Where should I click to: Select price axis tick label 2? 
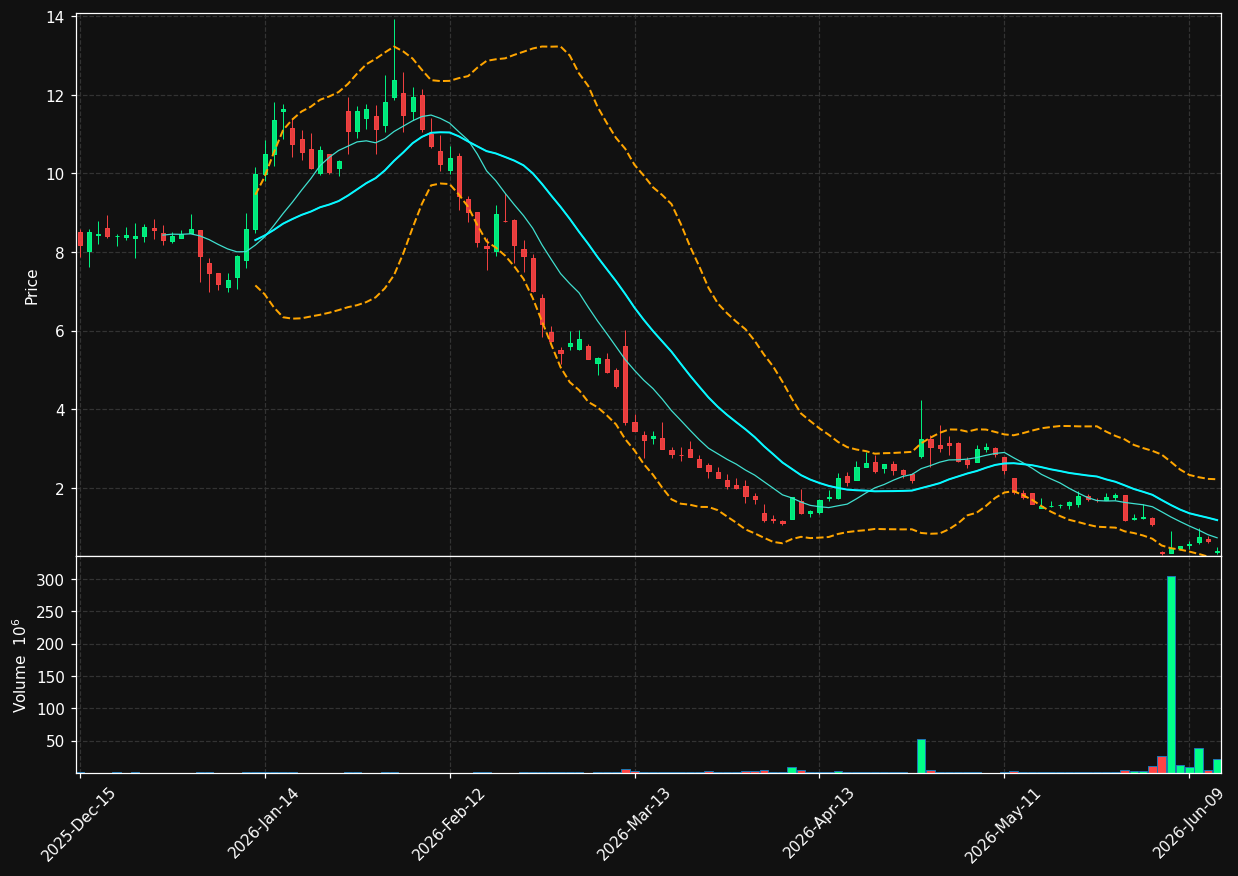[61, 488]
